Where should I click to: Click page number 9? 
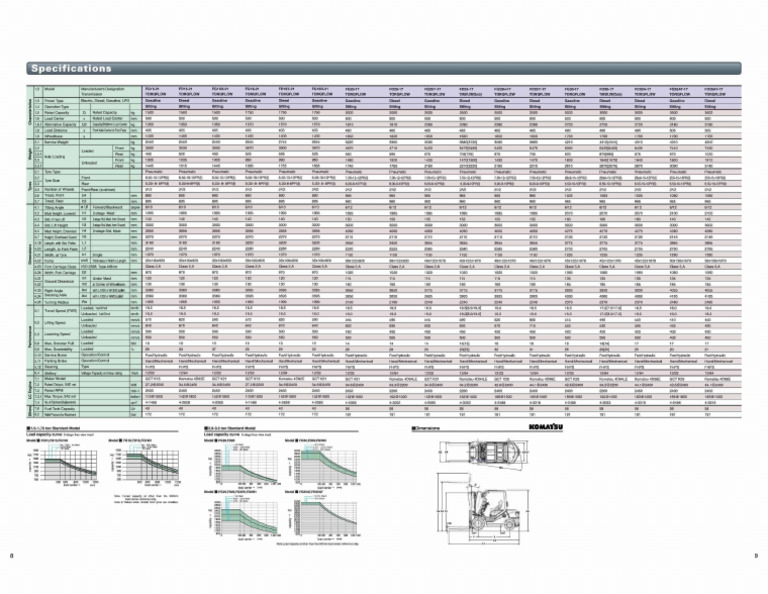(x=756, y=555)
